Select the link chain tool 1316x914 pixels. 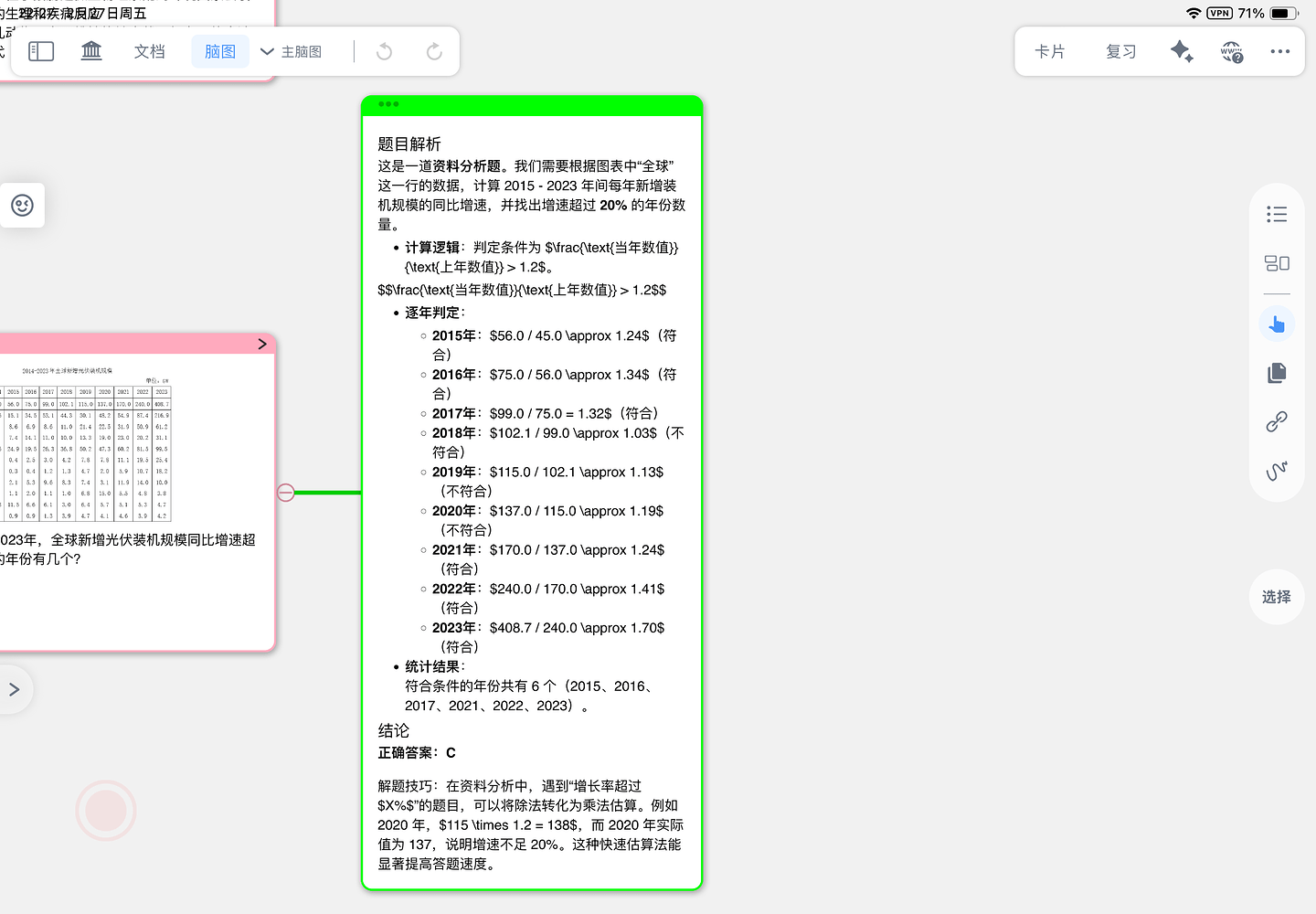point(1277,421)
